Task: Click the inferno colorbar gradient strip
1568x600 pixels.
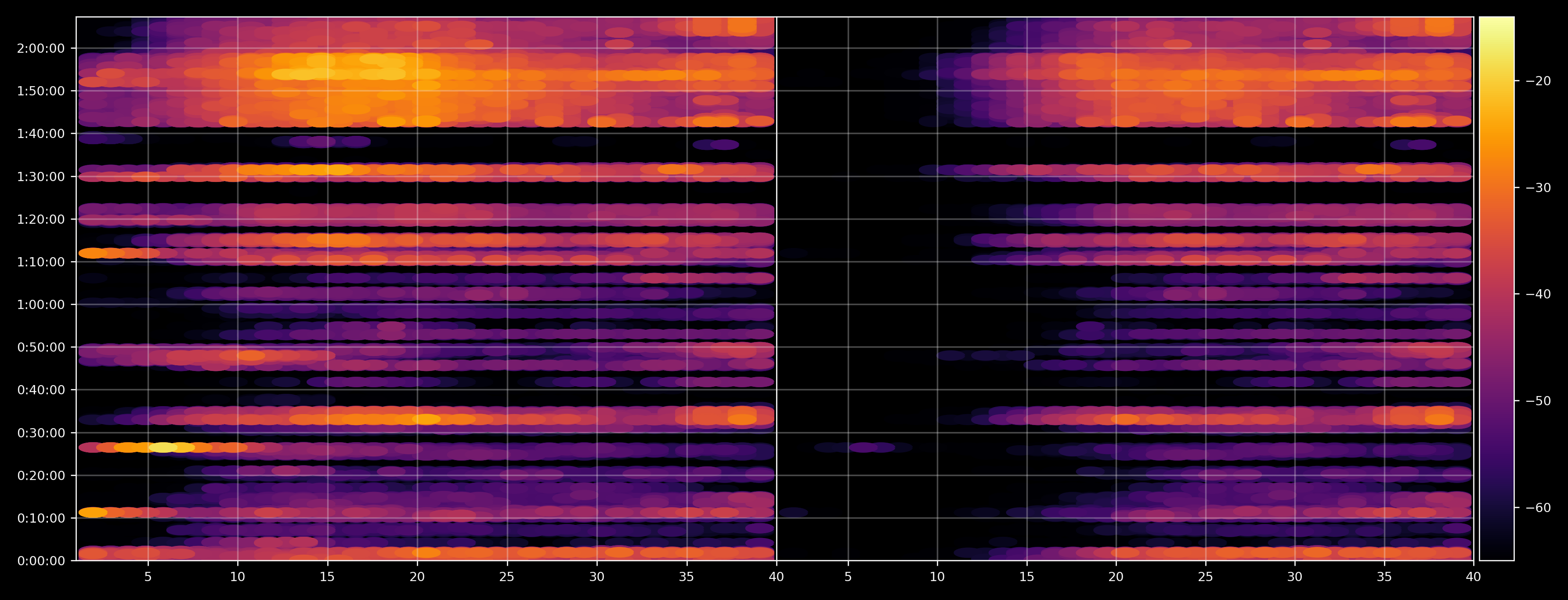Action: point(1497,289)
